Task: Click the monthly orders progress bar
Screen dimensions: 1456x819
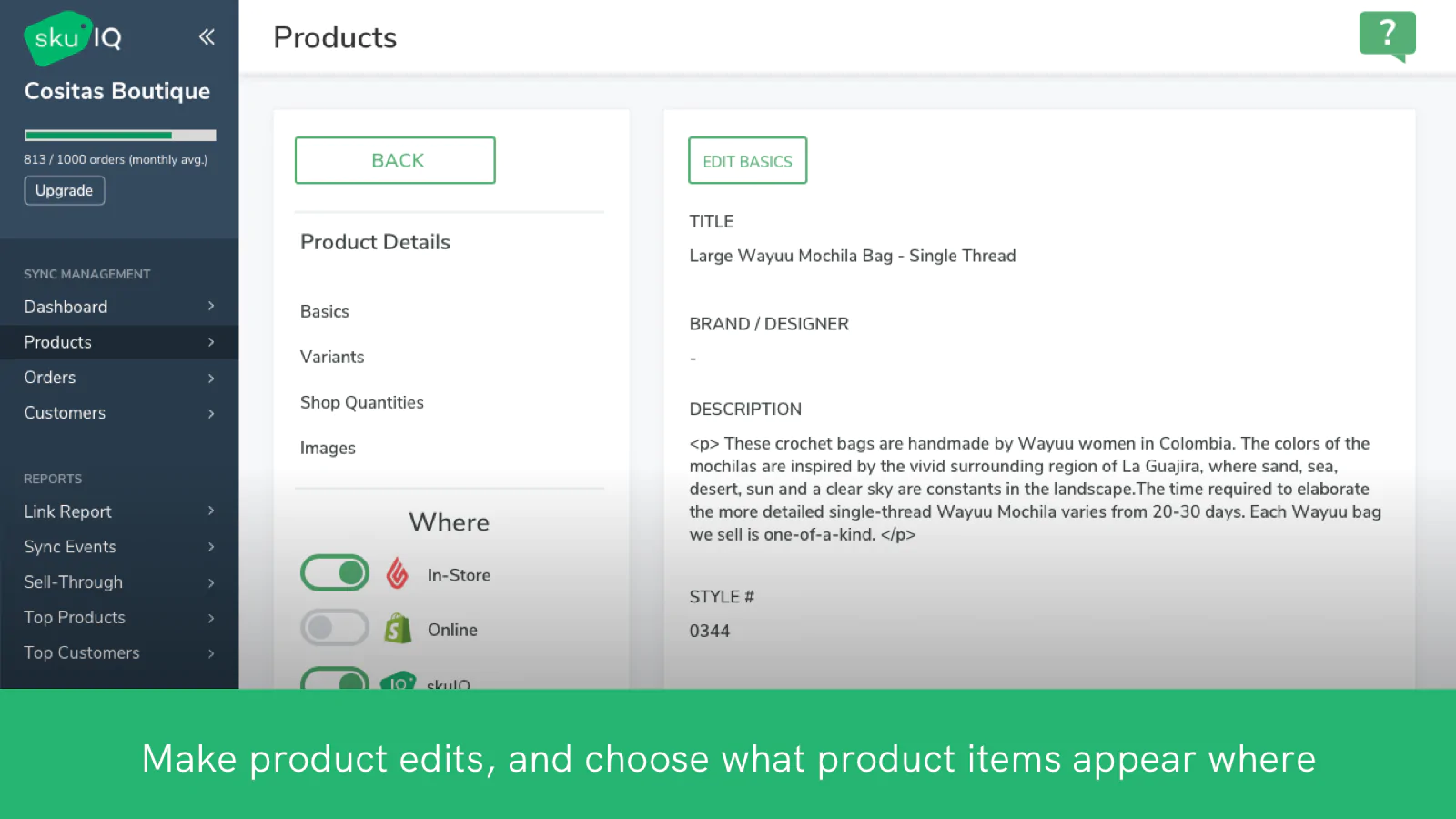Action: click(x=120, y=136)
